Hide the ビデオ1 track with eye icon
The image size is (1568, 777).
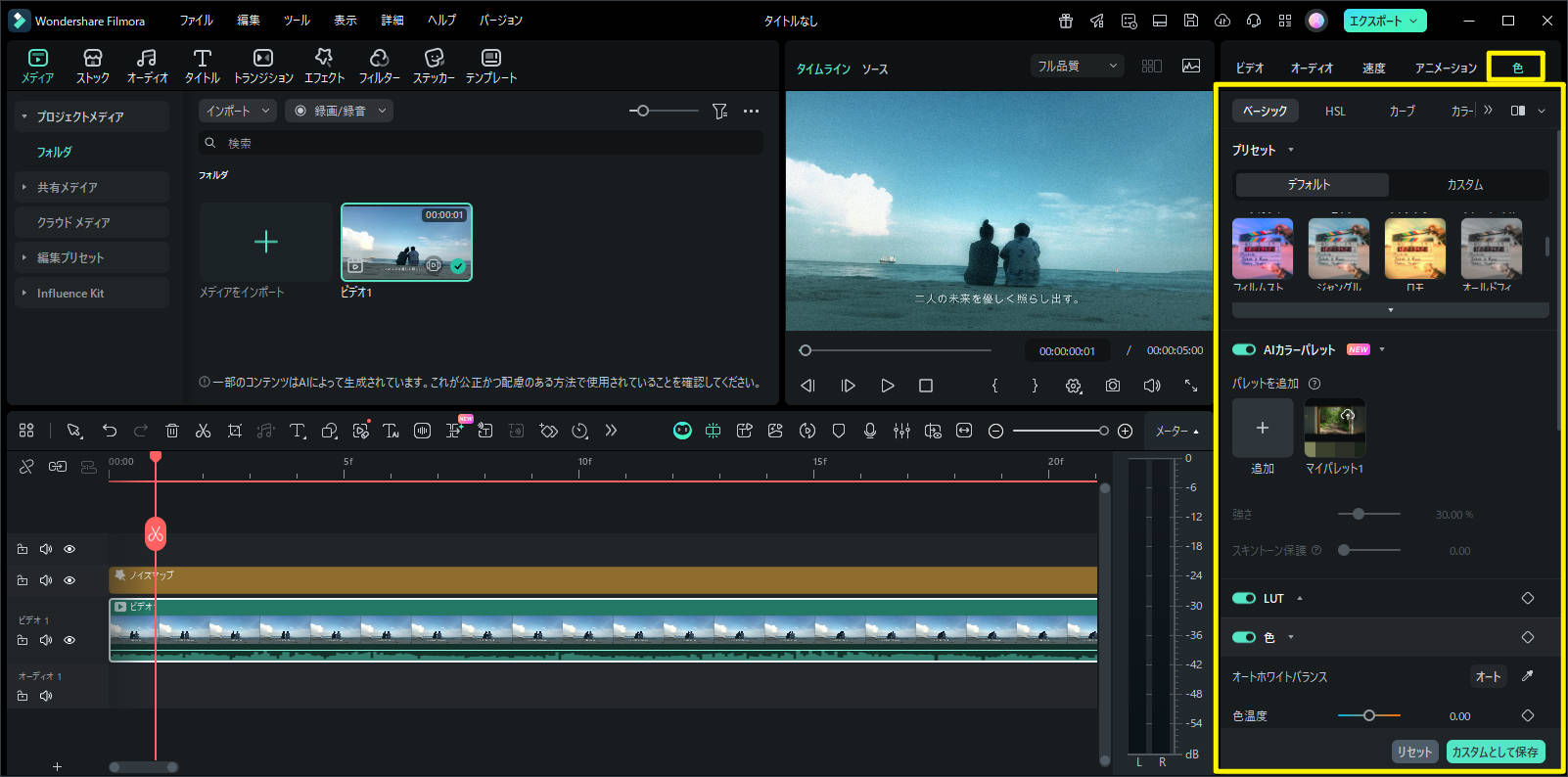click(x=69, y=640)
